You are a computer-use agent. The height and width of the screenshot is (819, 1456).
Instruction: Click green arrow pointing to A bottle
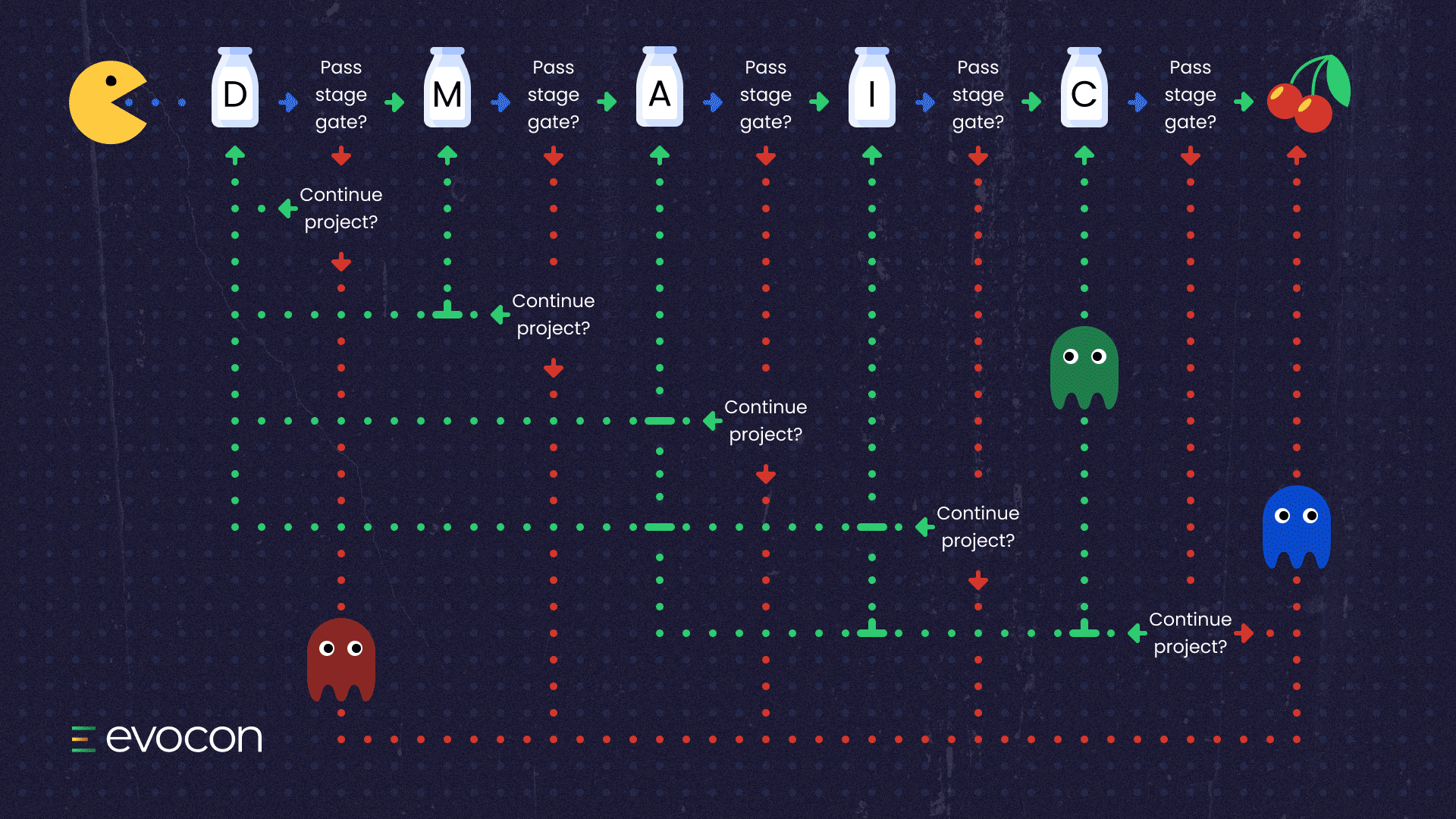(607, 102)
